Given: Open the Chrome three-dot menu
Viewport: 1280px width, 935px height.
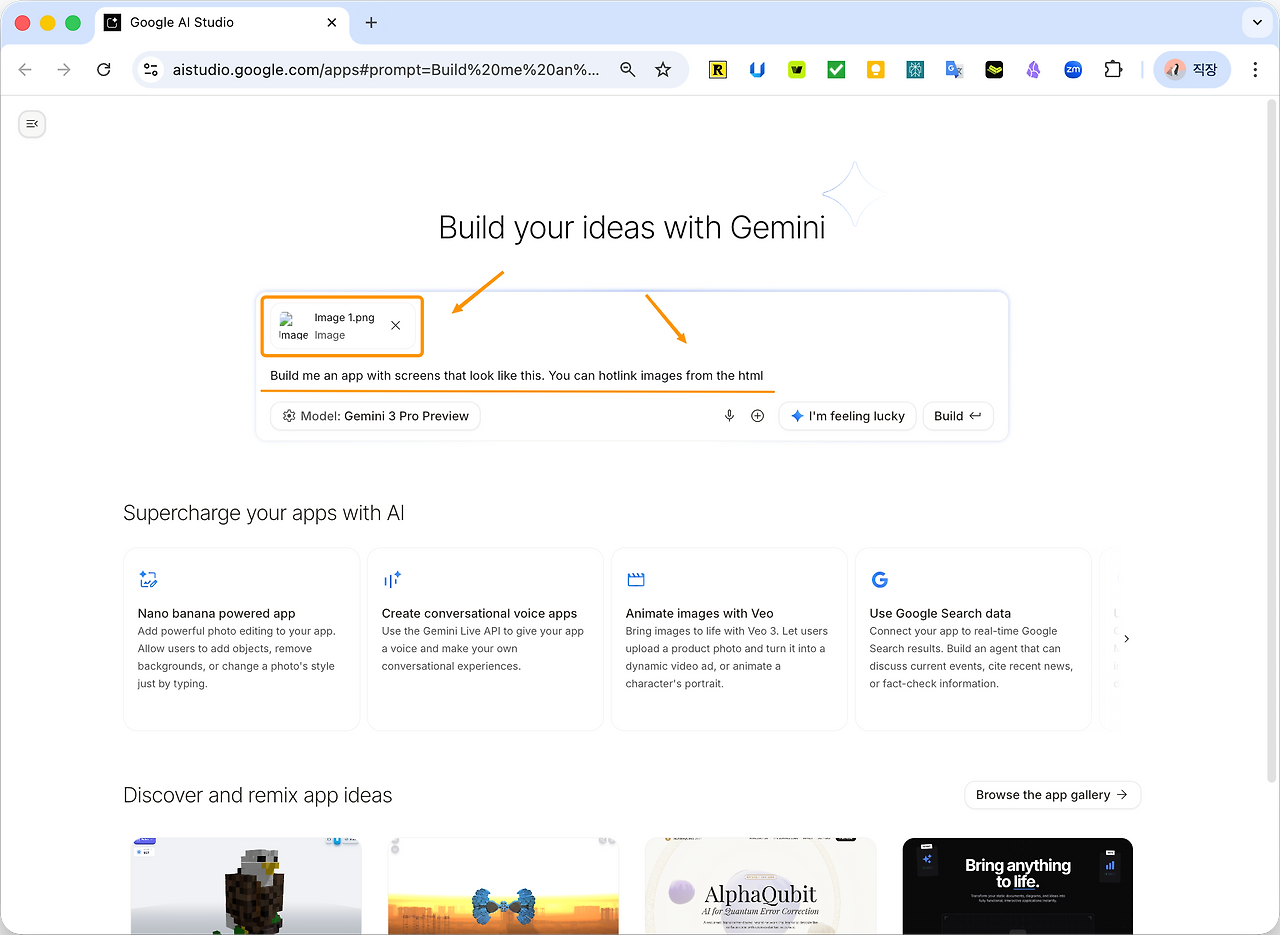Looking at the screenshot, I should [1255, 70].
